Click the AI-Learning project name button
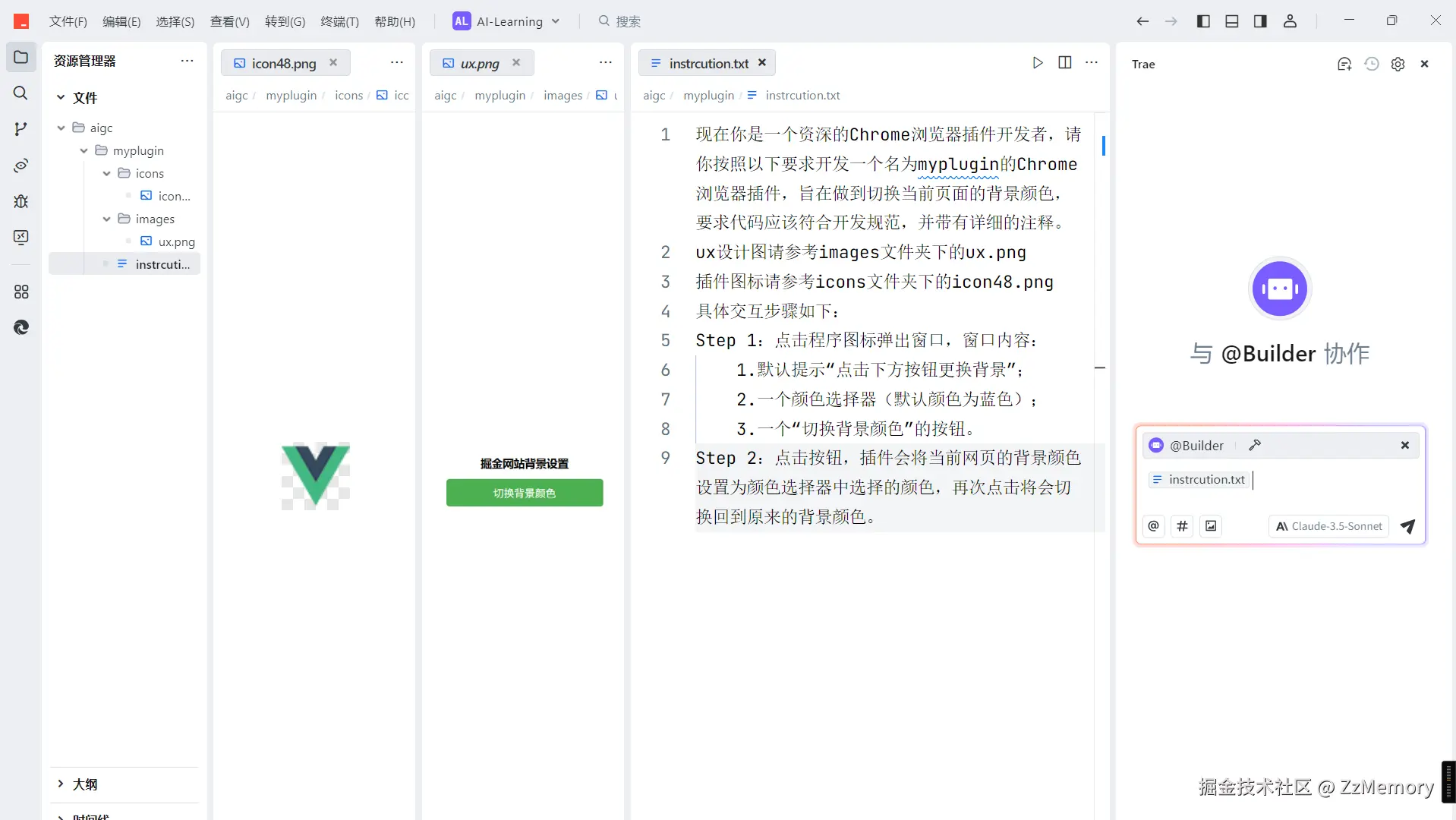 tap(506, 21)
